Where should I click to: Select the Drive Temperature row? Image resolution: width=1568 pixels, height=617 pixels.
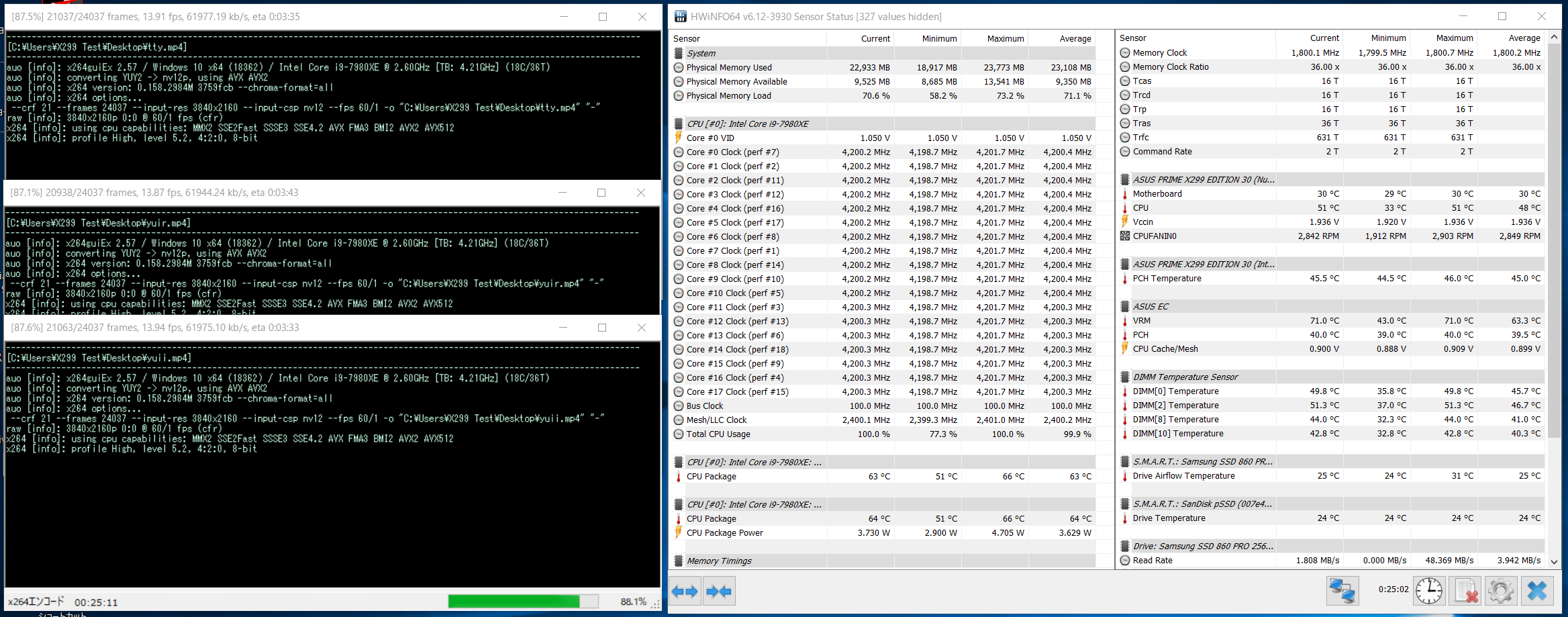coord(1330,518)
